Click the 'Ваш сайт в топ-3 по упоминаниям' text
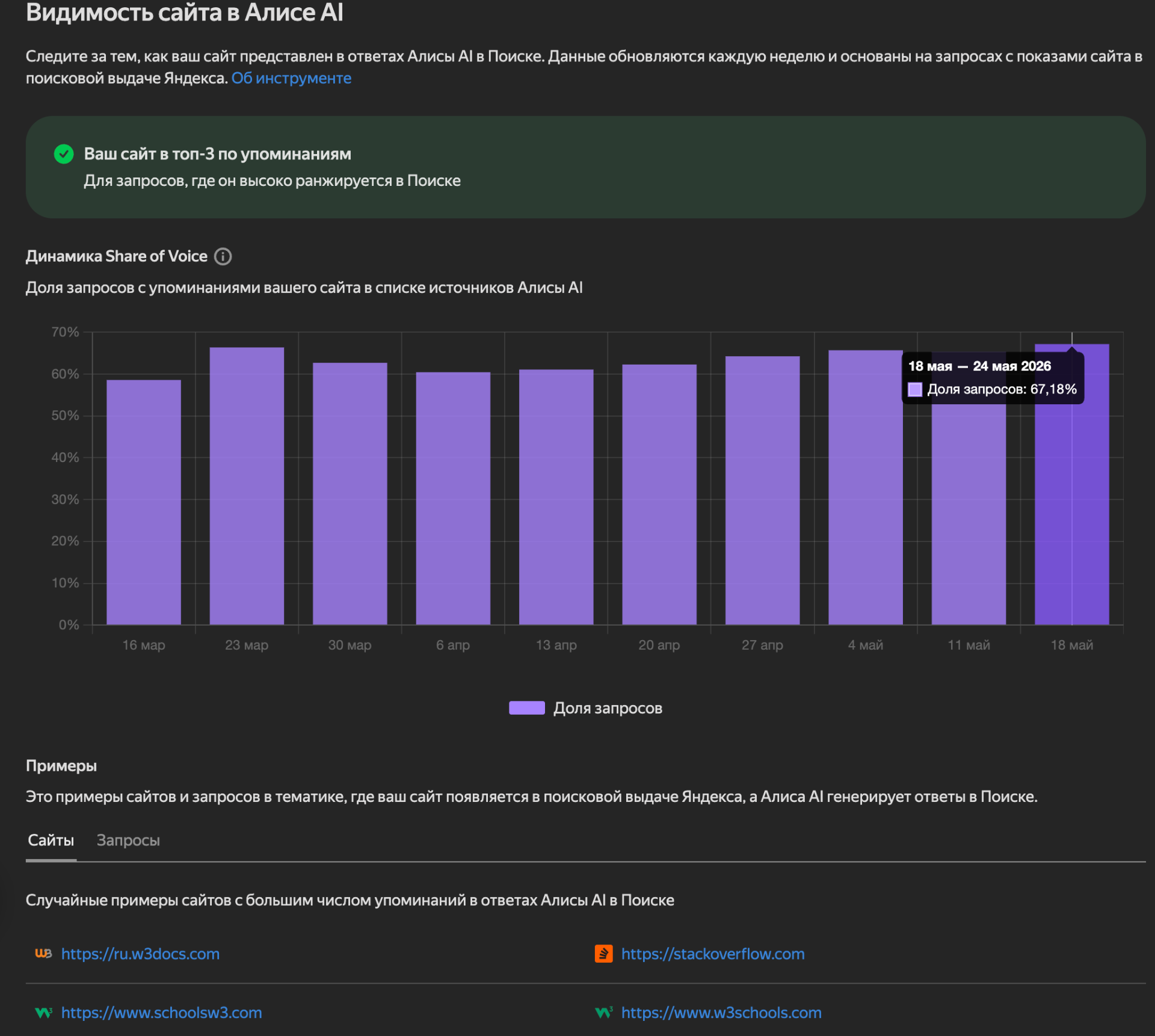The width and height of the screenshot is (1155, 1036). coord(218,154)
